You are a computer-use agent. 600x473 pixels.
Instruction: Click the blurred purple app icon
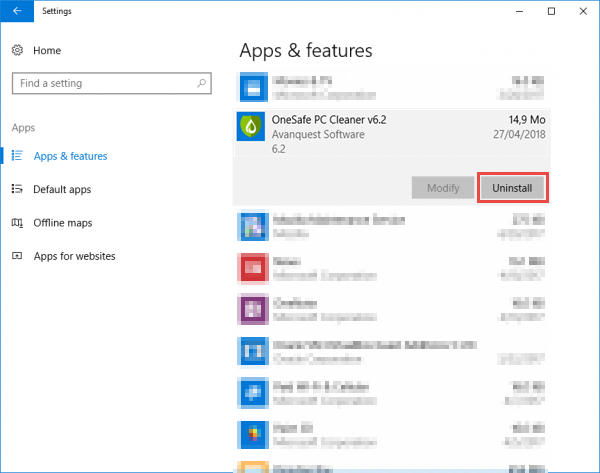(x=253, y=309)
